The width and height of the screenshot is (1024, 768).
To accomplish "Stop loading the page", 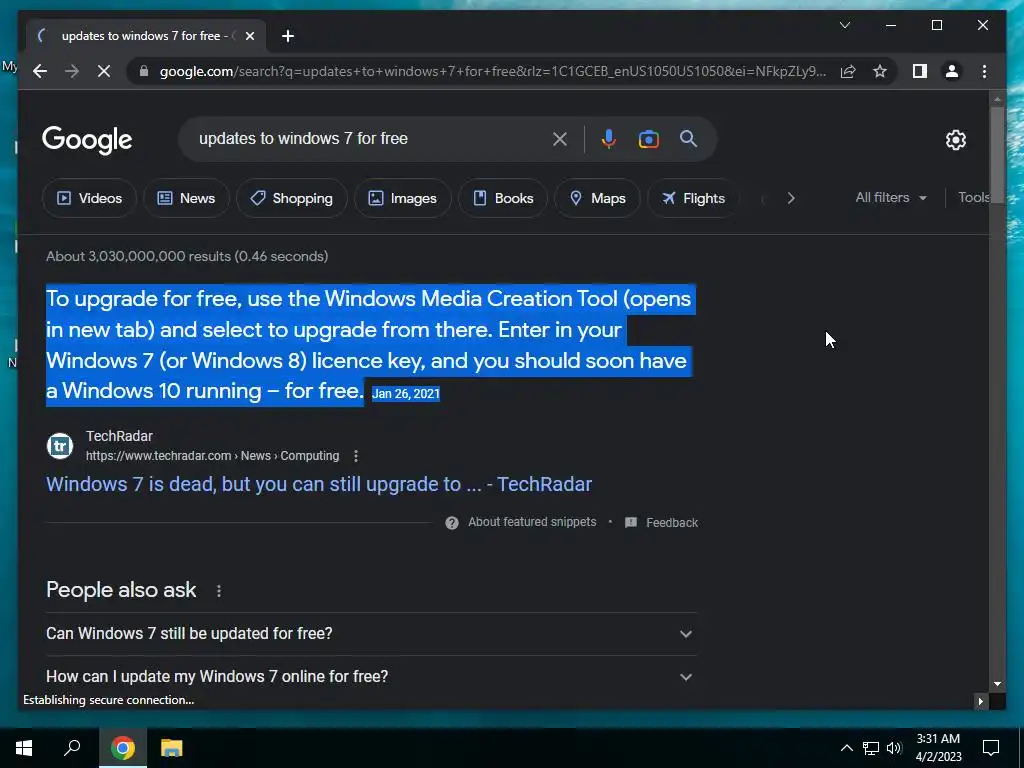I will click(x=104, y=71).
